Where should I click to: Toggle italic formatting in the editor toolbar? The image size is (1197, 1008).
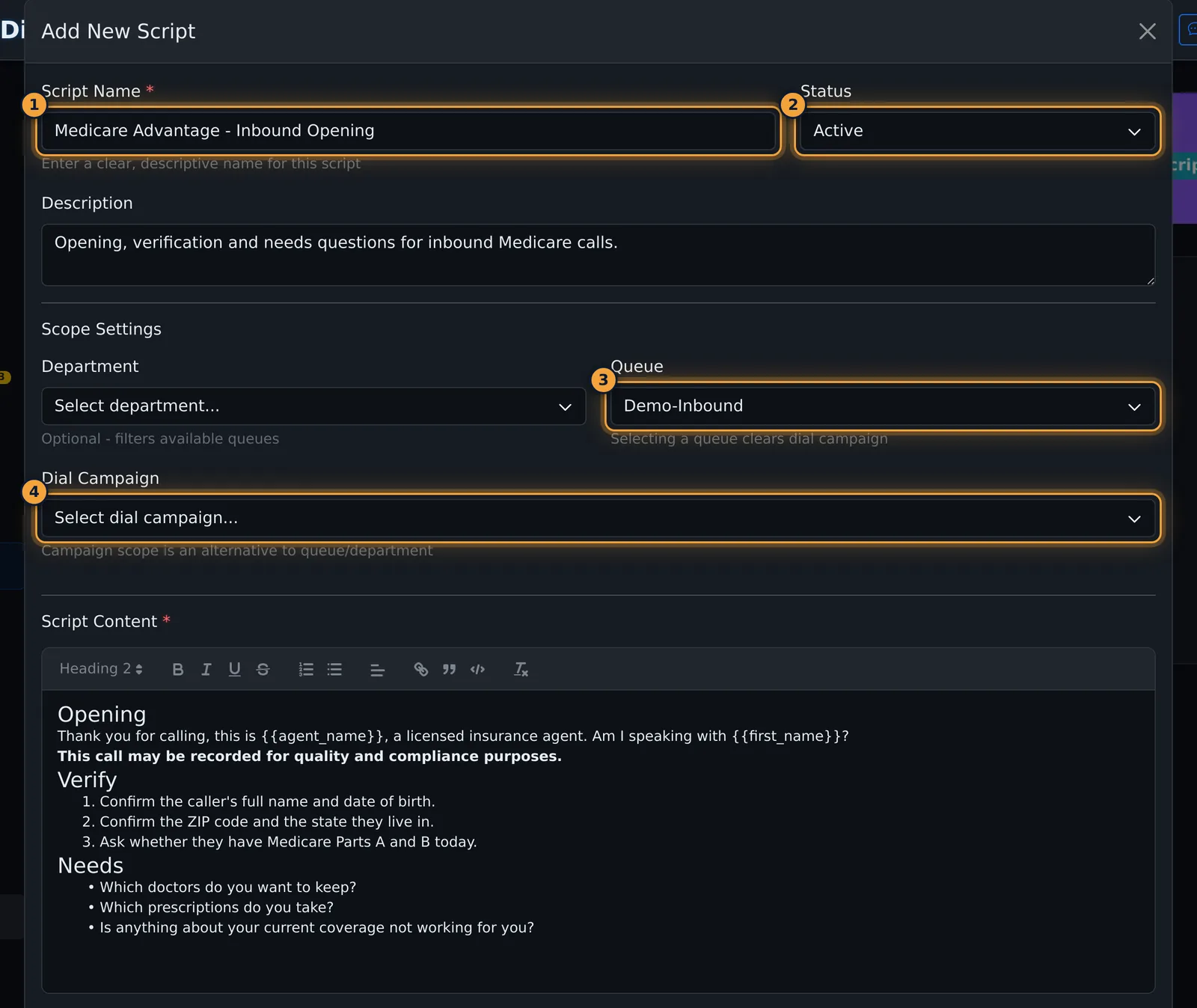206,669
